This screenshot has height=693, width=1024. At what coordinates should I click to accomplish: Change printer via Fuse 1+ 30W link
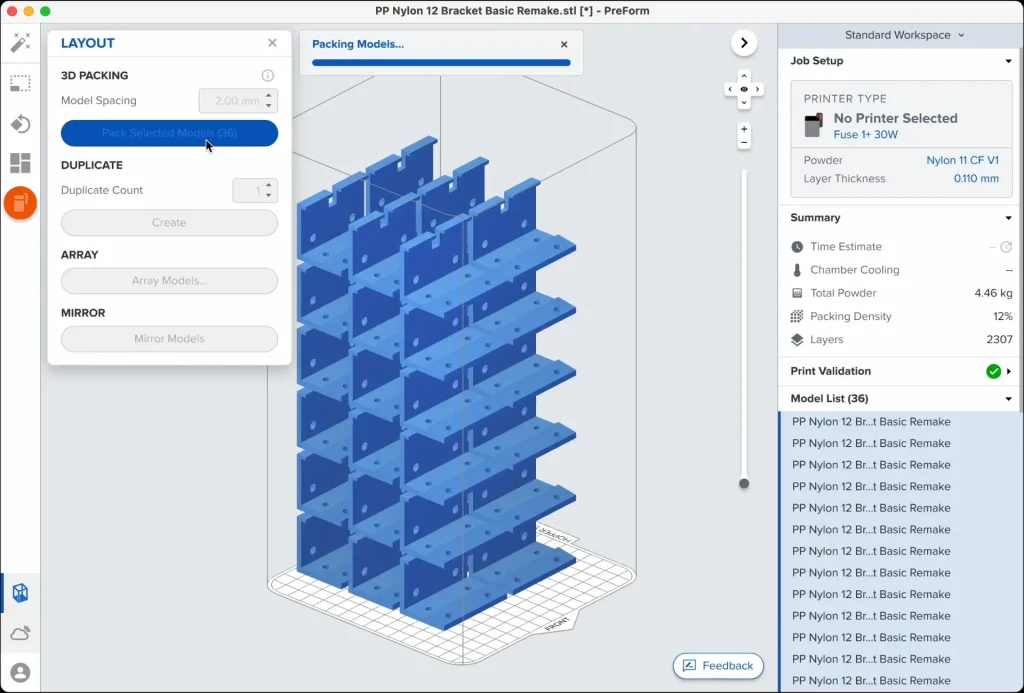865,135
